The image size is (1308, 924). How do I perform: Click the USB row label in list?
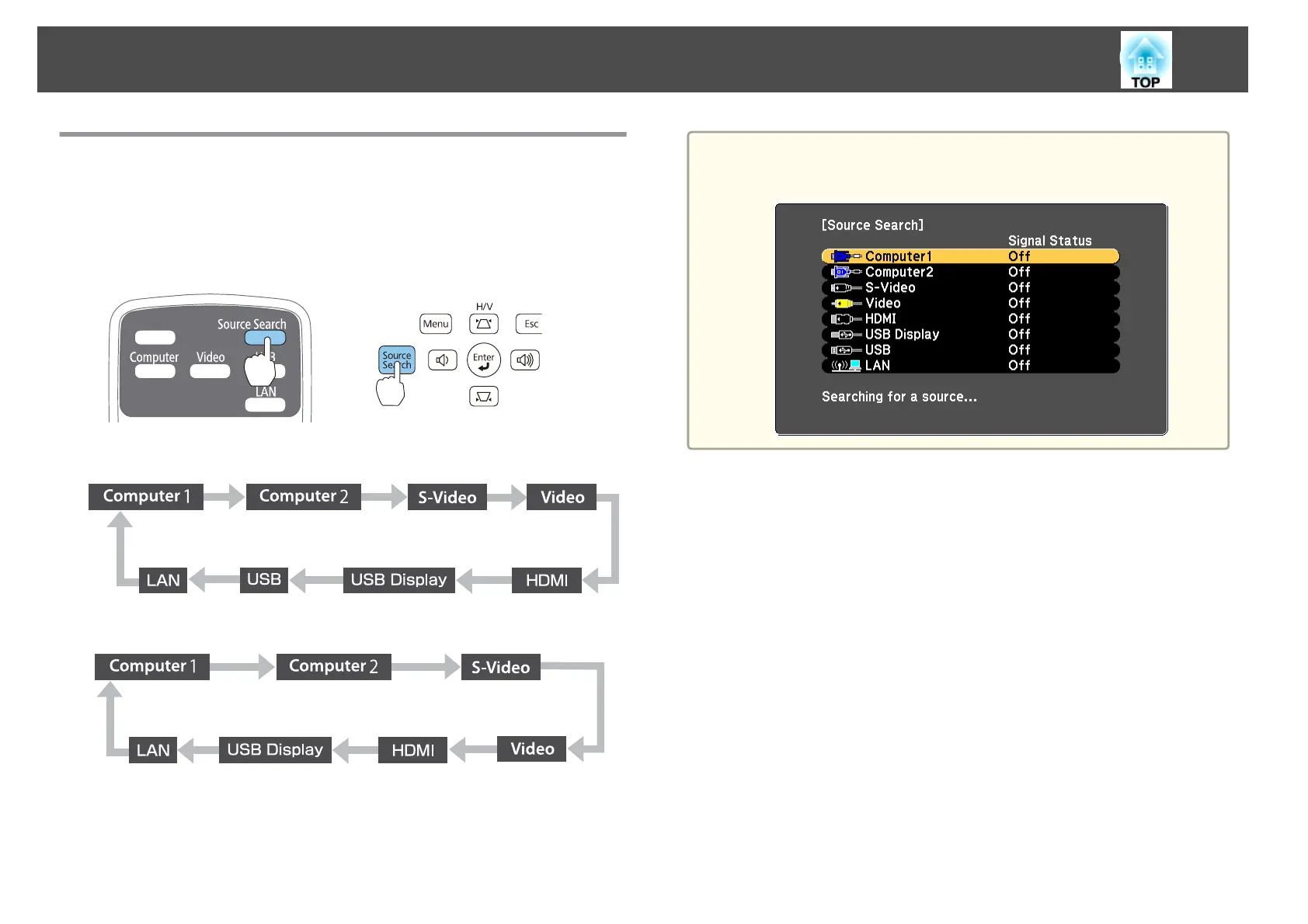878,349
